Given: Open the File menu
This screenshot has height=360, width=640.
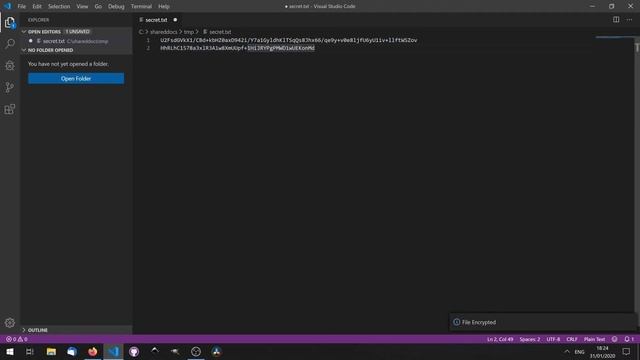Looking at the screenshot, I should (x=22, y=6).
